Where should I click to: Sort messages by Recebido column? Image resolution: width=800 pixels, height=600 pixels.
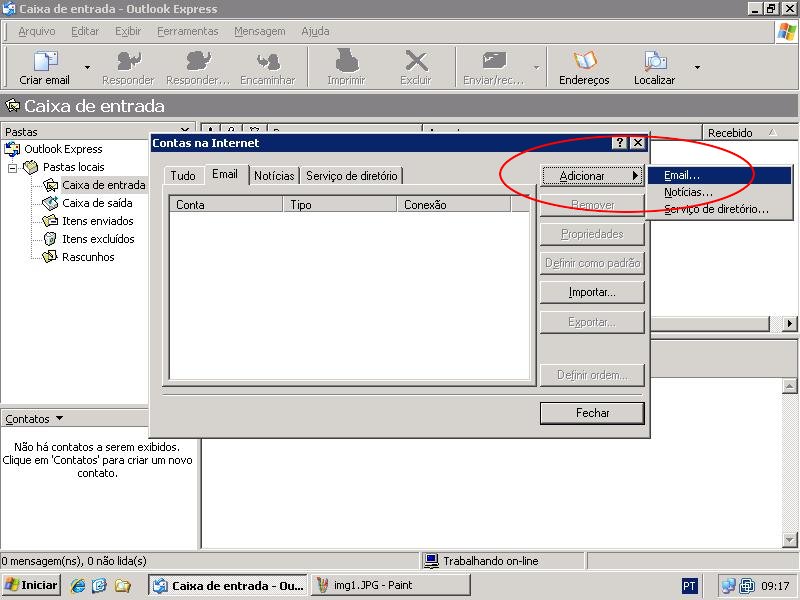tap(750, 133)
